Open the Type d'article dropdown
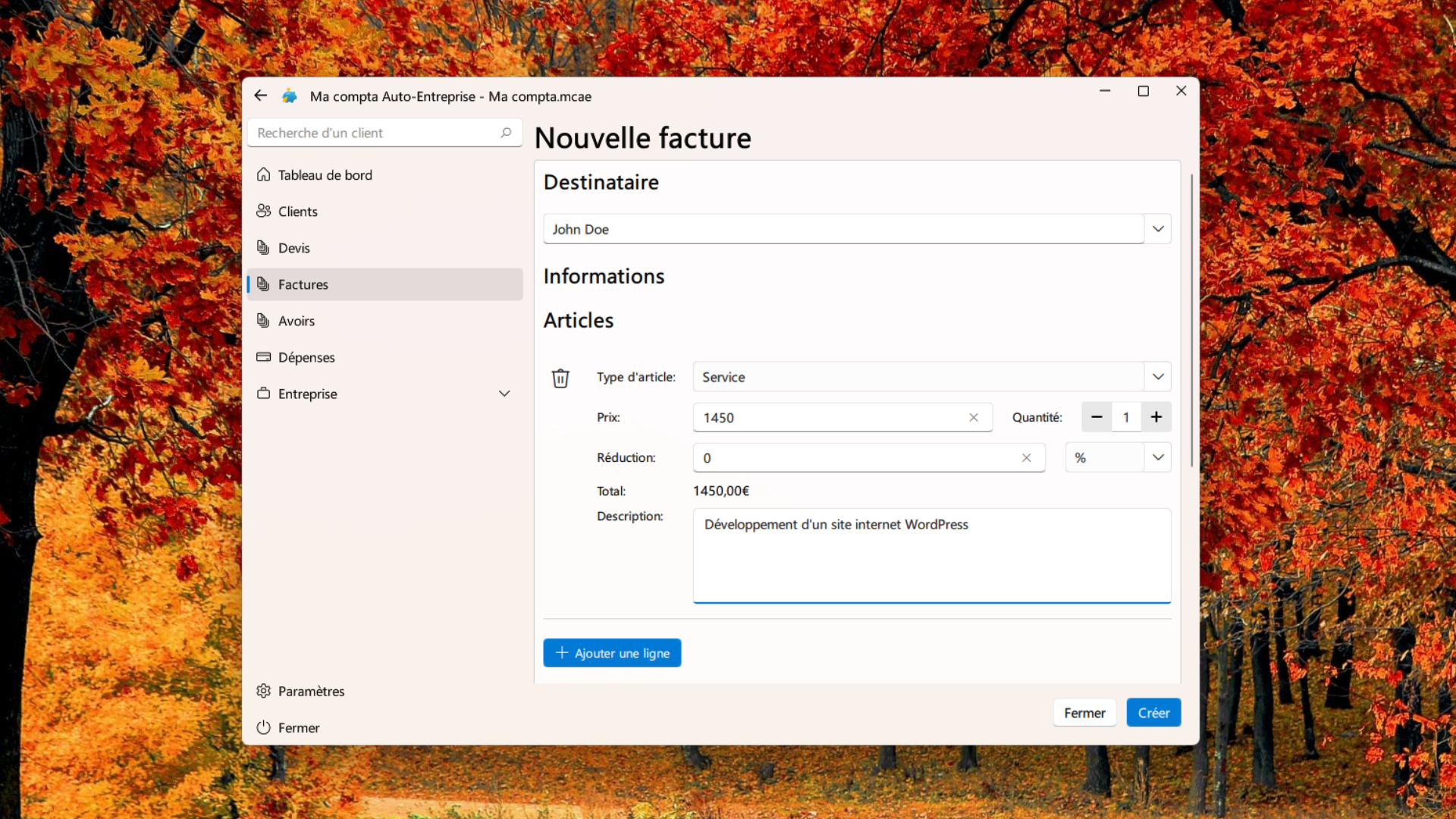Screen dimensions: 1456x819 (1157, 376)
